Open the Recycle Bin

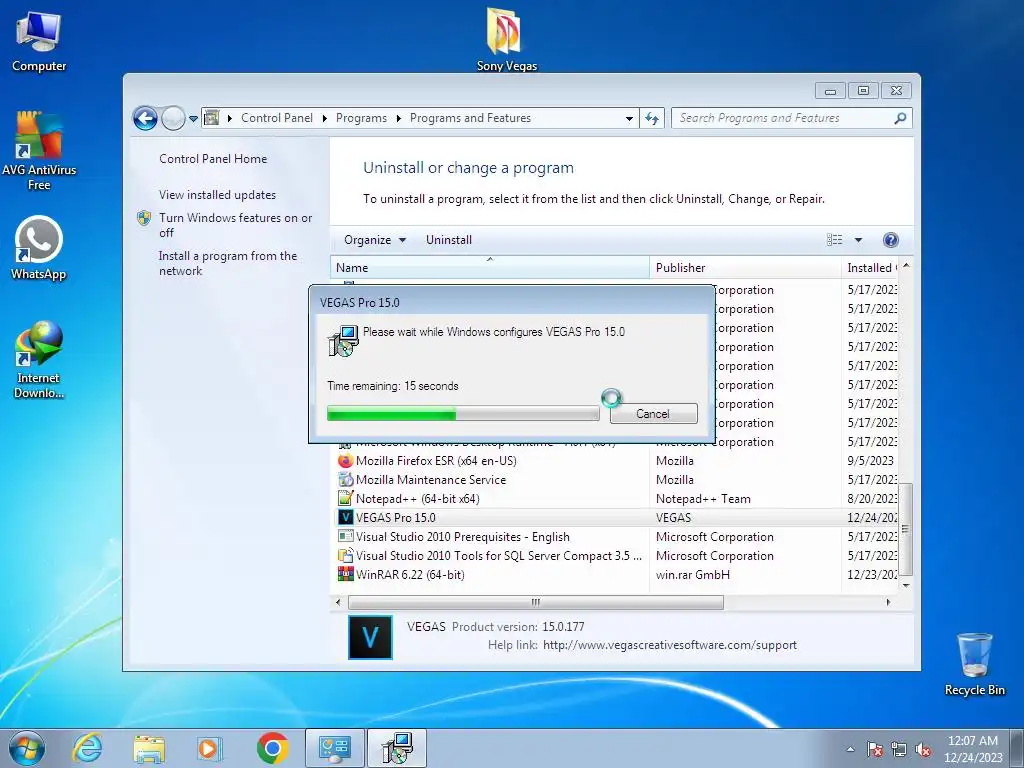pos(974,664)
